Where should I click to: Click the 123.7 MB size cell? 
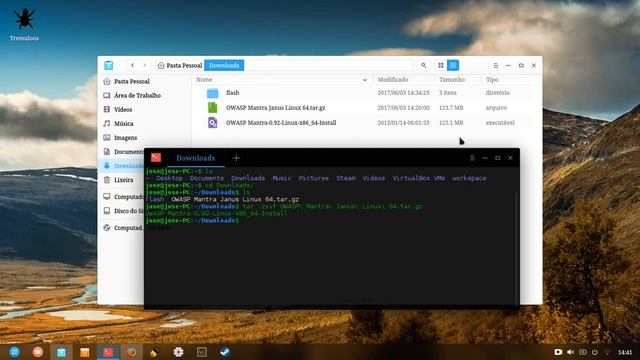[x=451, y=108]
